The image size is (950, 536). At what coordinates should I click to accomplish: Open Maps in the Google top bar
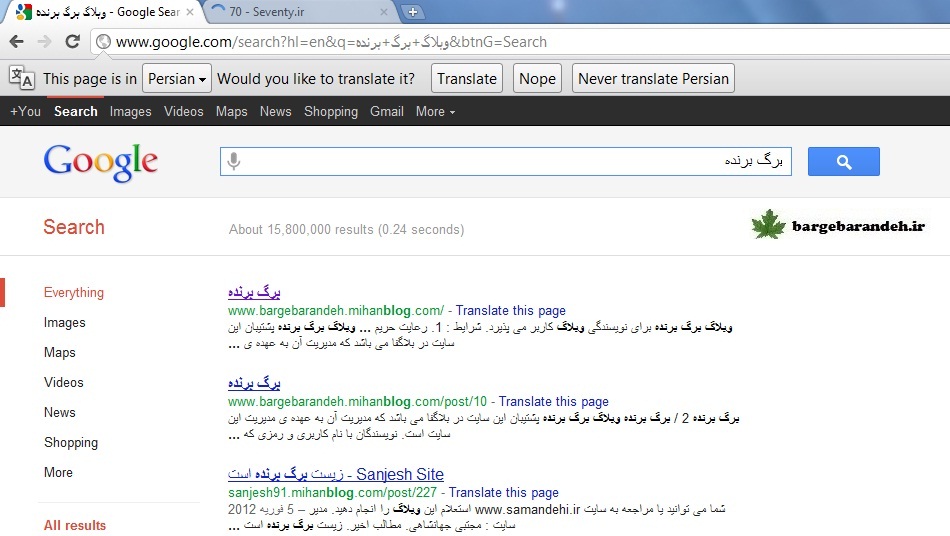[x=231, y=111]
